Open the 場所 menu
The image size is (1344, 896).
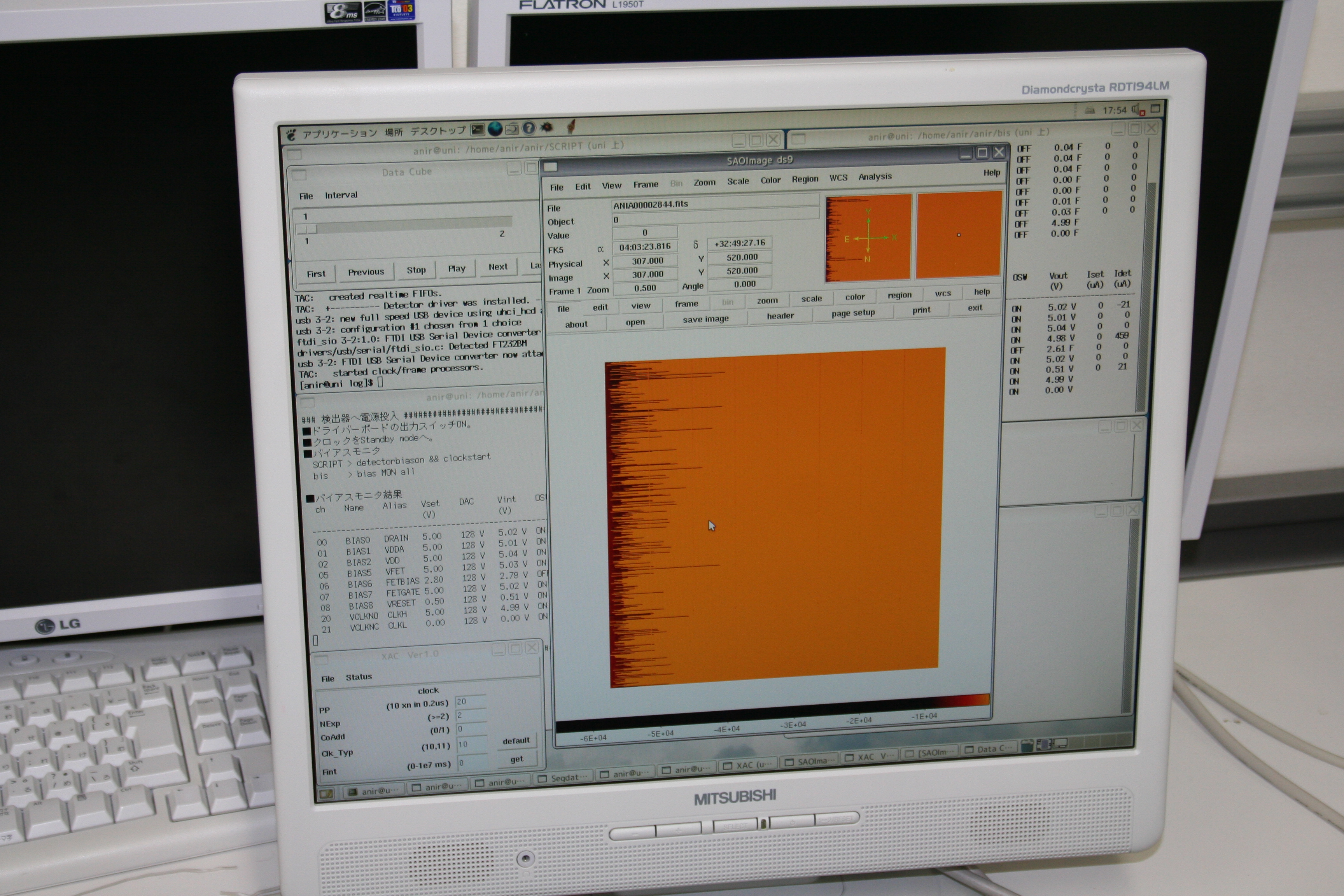pos(394,132)
